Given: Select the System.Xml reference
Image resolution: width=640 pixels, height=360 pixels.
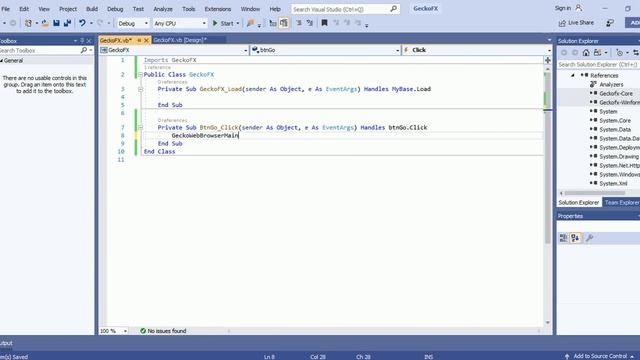Looking at the screenshot, I should 613,183.
